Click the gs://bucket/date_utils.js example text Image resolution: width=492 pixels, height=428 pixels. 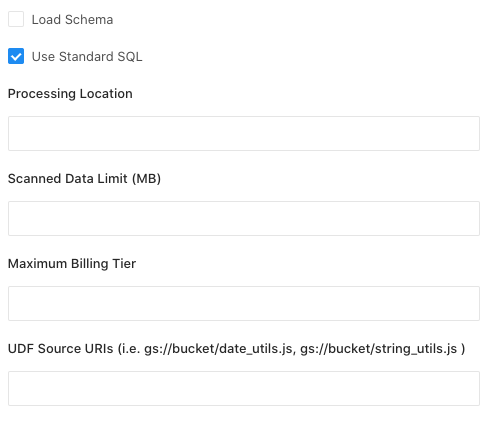pos(218,349)
